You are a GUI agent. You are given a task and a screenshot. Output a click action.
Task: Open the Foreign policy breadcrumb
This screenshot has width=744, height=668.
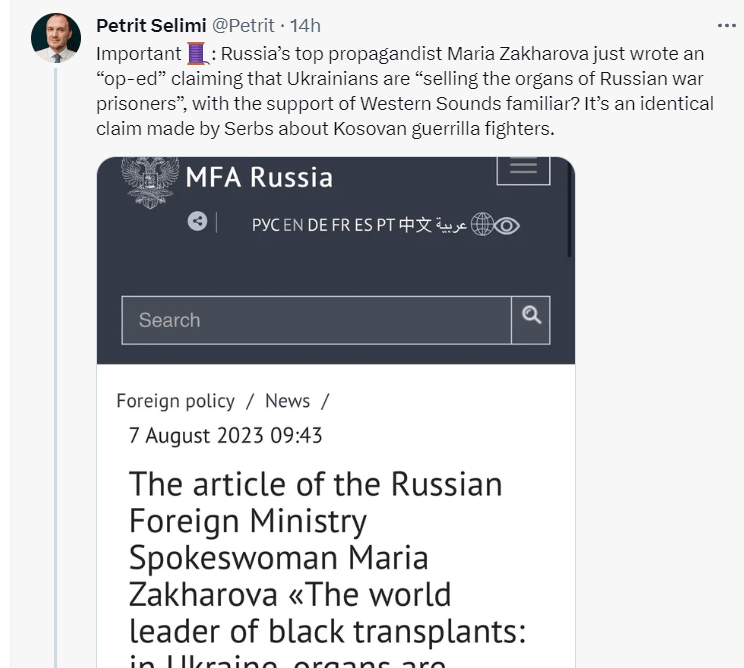click(175, 401)
